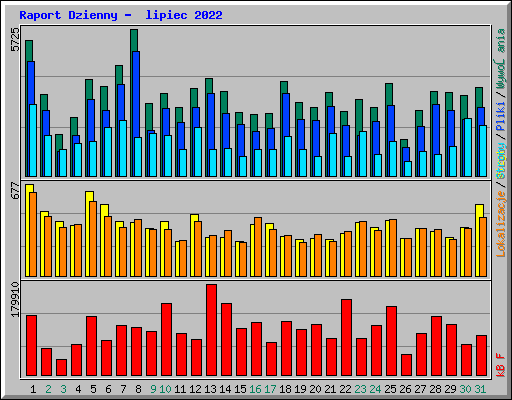Screen dimensions: 512x400
Task: Click day label 31 on x-axis
Action: [x=480, y=389]
